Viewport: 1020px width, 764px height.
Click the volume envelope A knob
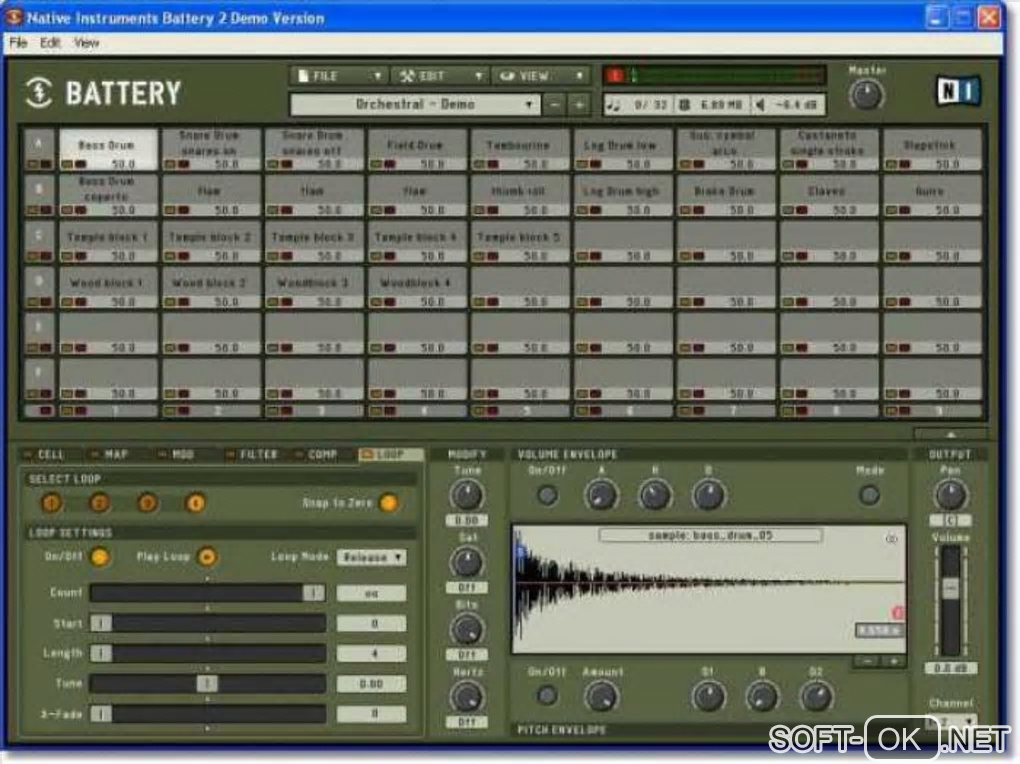coord(601,496)
